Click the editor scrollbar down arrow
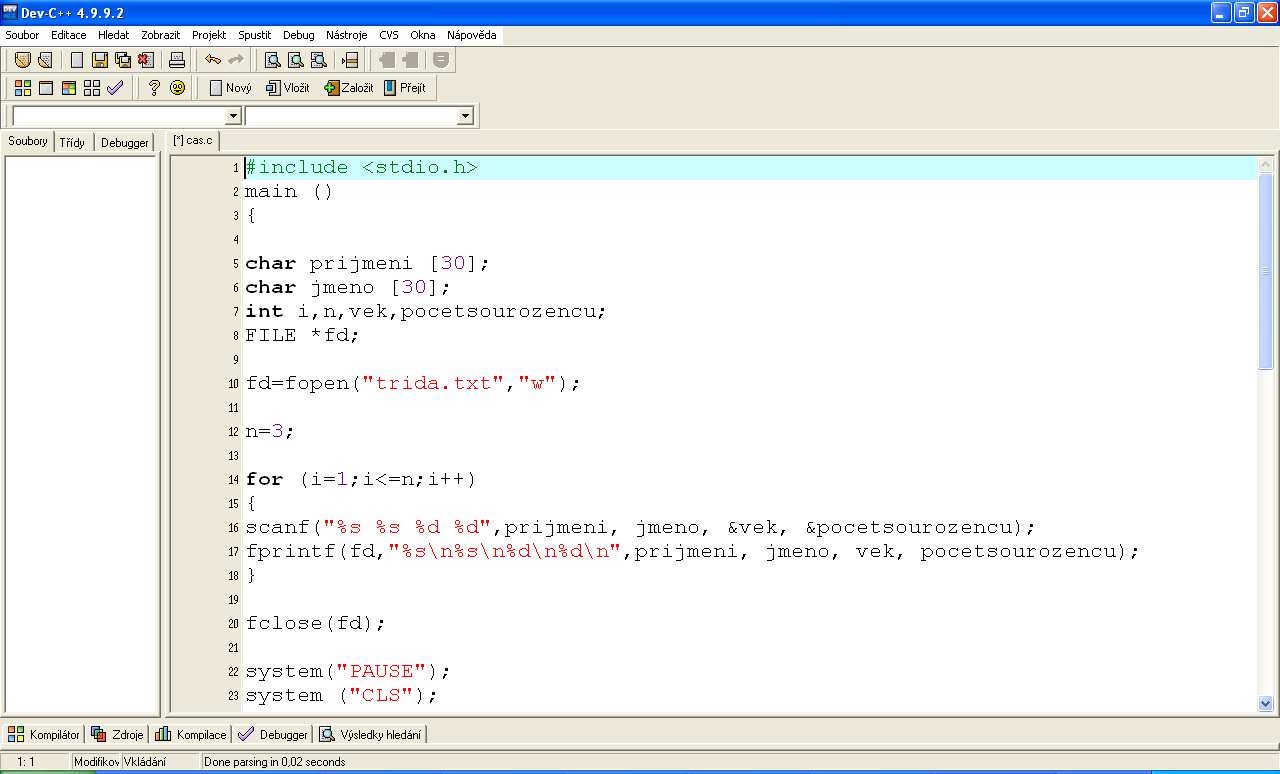 coord(1266,703)
